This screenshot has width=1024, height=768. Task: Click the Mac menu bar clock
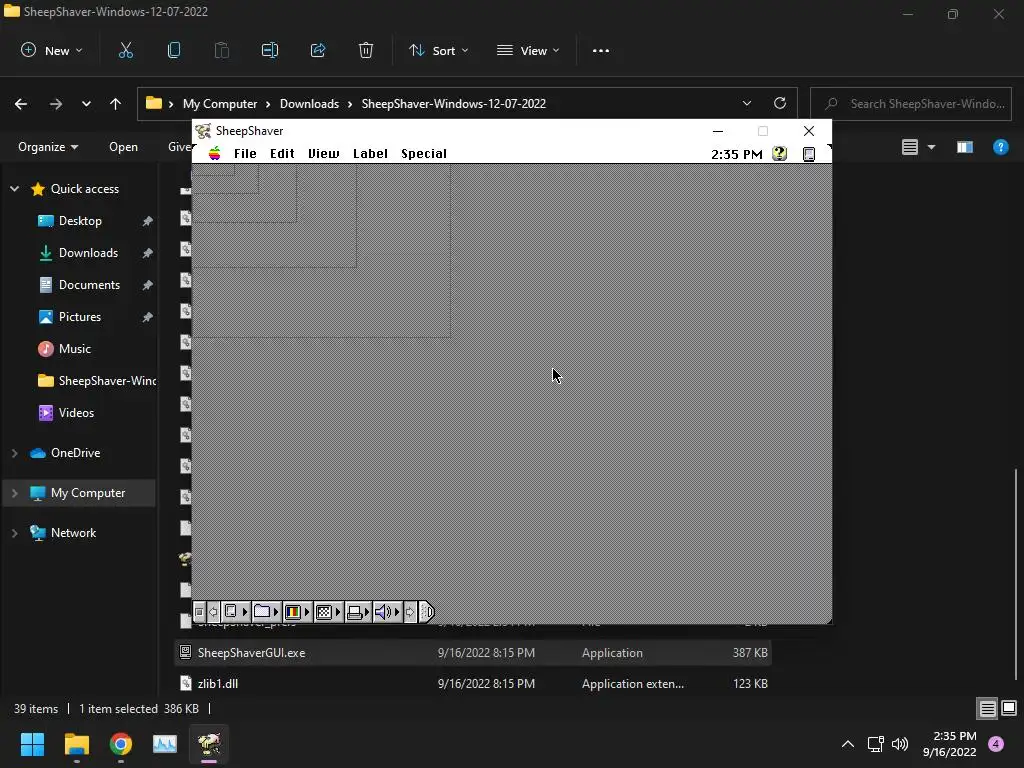[x=736, y=154]
